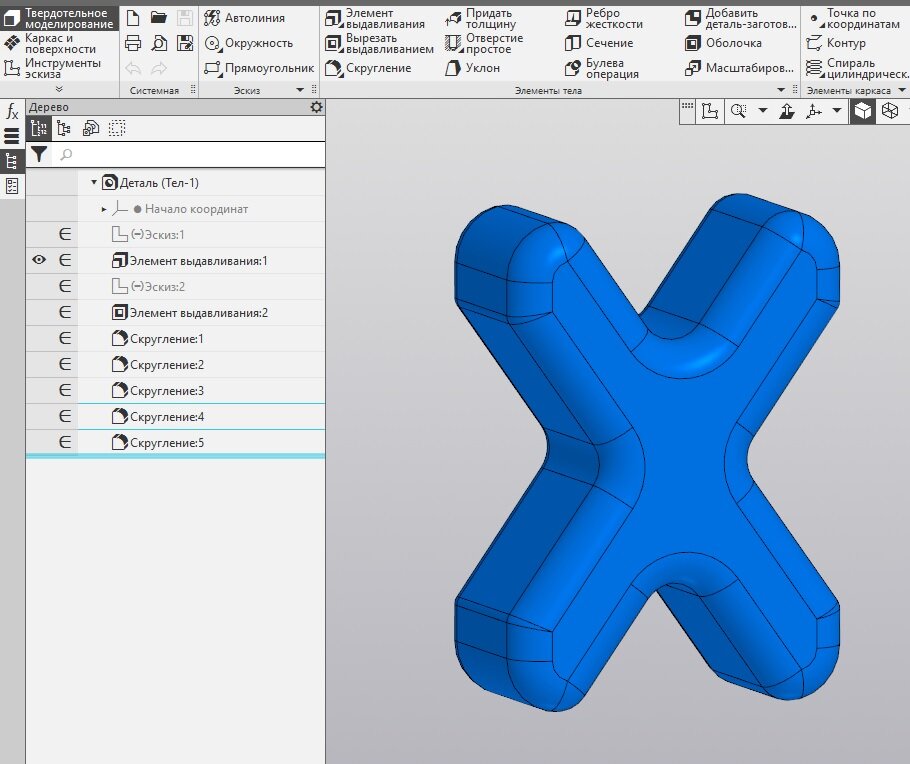Choose Булева операция command
910x764 pixels.
coord(602,69)
